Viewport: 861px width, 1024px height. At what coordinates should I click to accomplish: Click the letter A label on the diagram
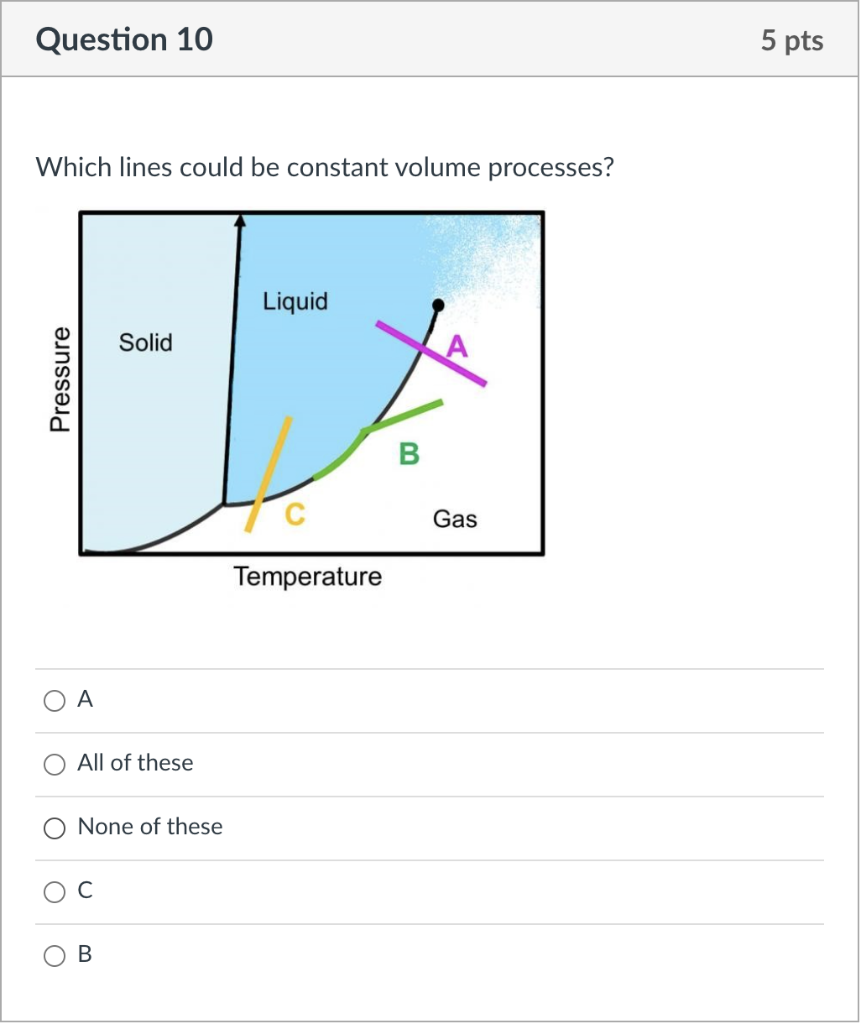tap(458, 347)
